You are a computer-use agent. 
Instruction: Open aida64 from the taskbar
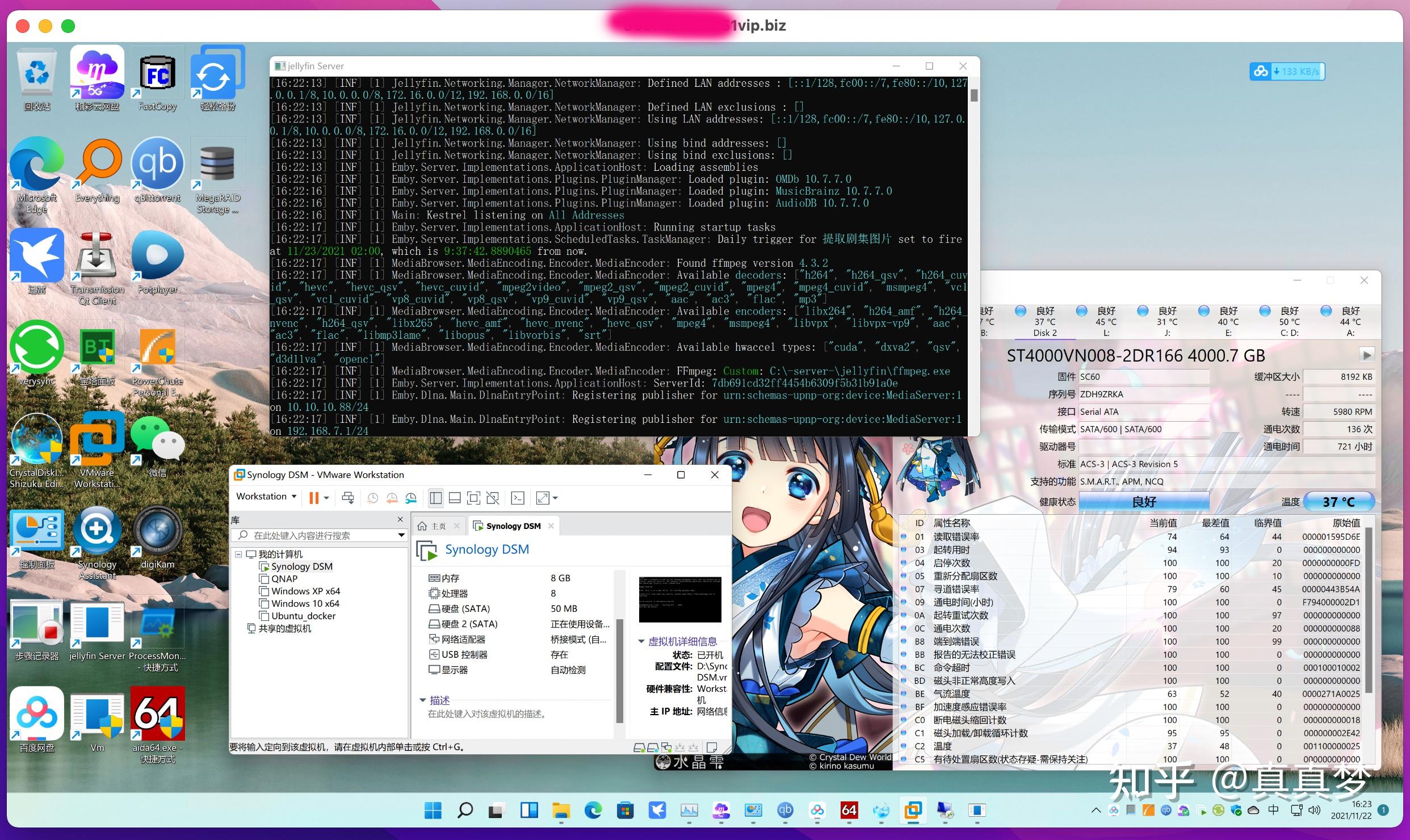pos(849,810)
